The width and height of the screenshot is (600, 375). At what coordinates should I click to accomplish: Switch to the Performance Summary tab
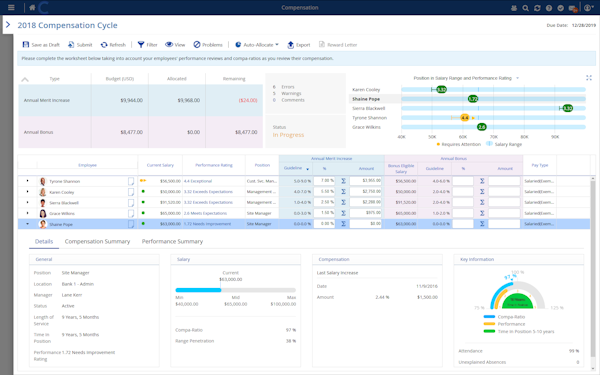172,241
